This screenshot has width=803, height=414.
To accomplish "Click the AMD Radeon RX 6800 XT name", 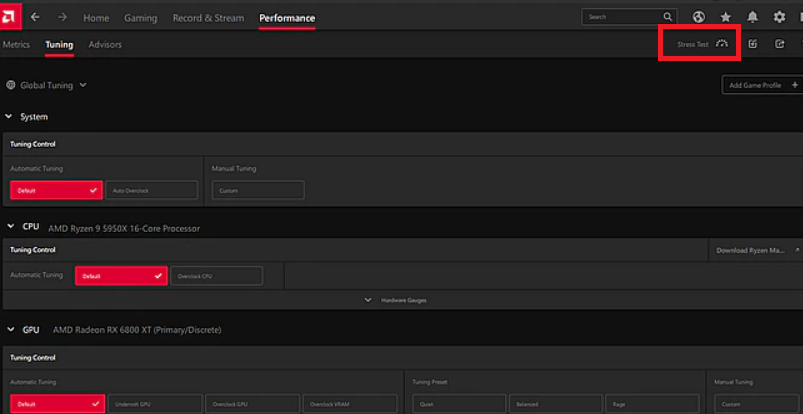I will coord(137,330).
